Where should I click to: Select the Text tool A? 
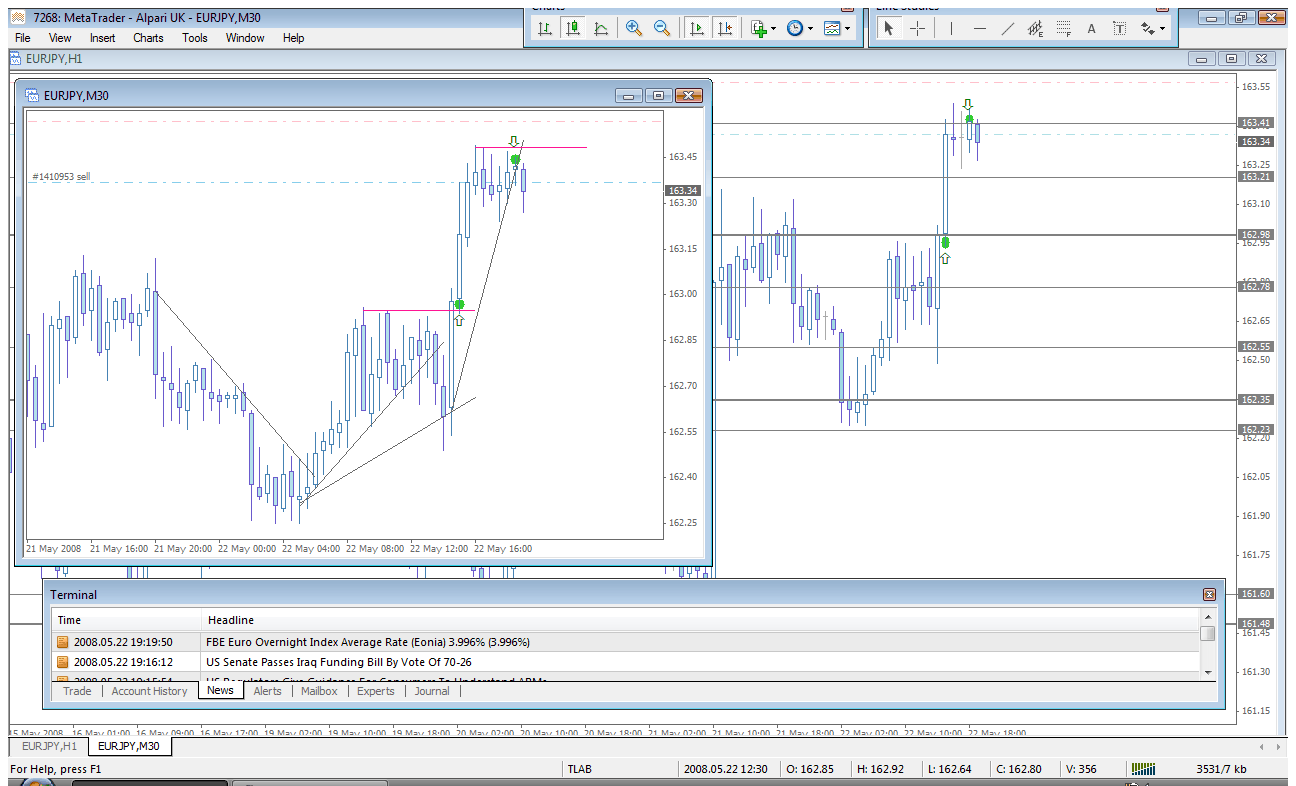[x=1091, y=29]
